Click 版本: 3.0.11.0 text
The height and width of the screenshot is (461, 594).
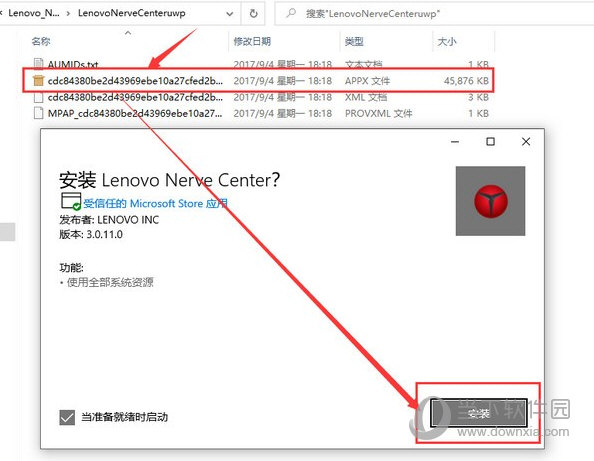point(91,234)
